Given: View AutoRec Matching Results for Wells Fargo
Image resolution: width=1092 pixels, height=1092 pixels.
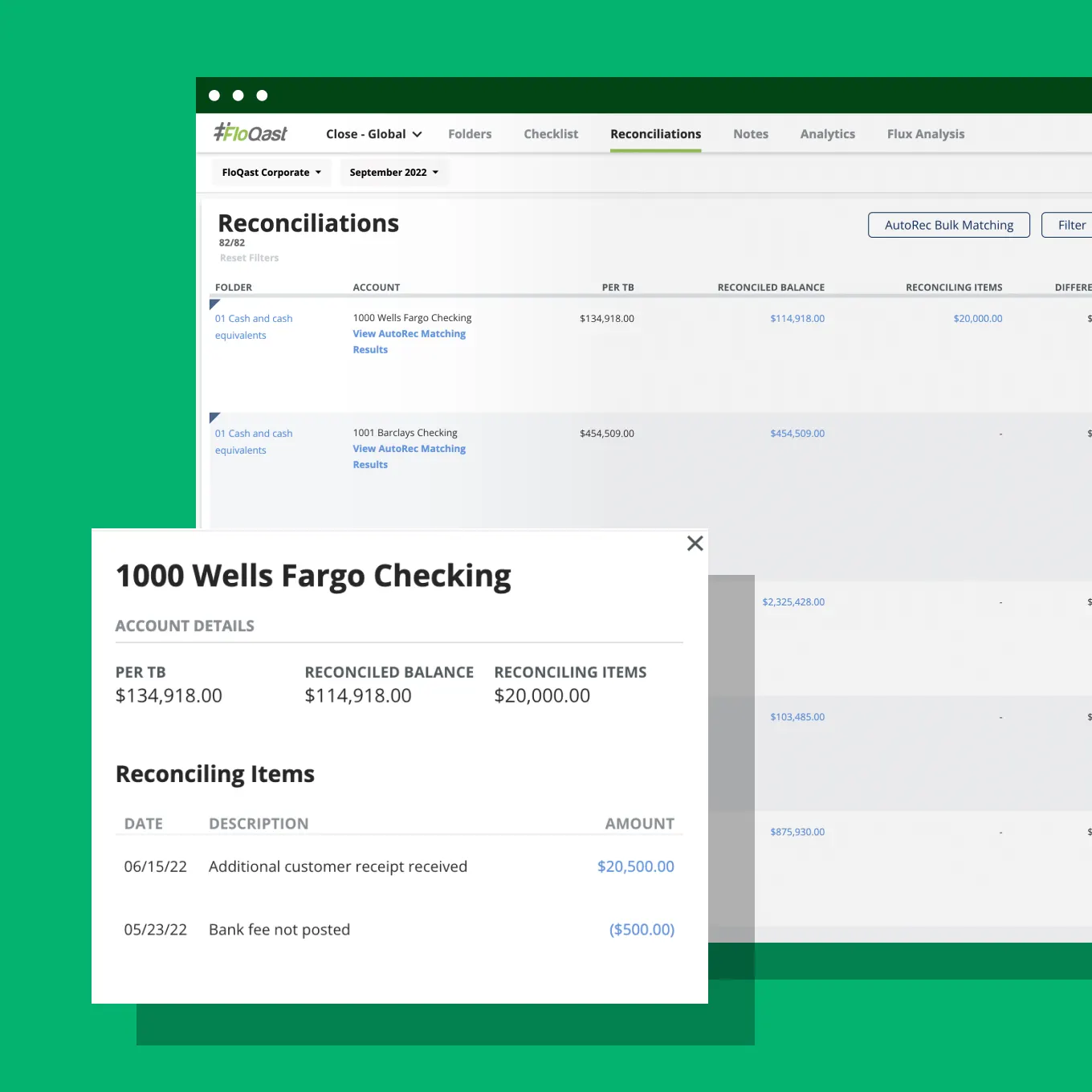Looking at the screenshot, I should (409, 341).
